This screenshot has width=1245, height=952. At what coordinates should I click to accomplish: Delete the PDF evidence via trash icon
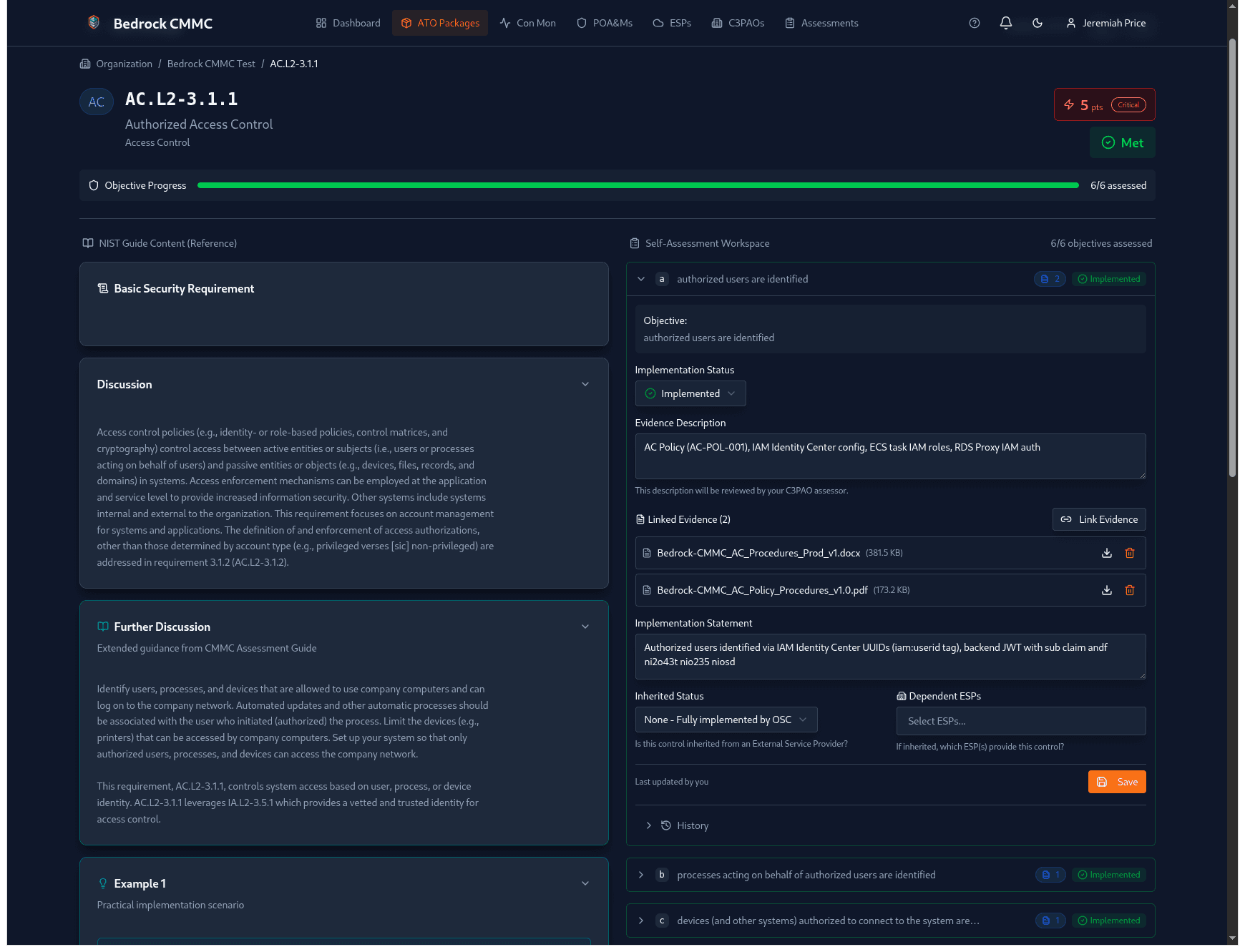1130,590
